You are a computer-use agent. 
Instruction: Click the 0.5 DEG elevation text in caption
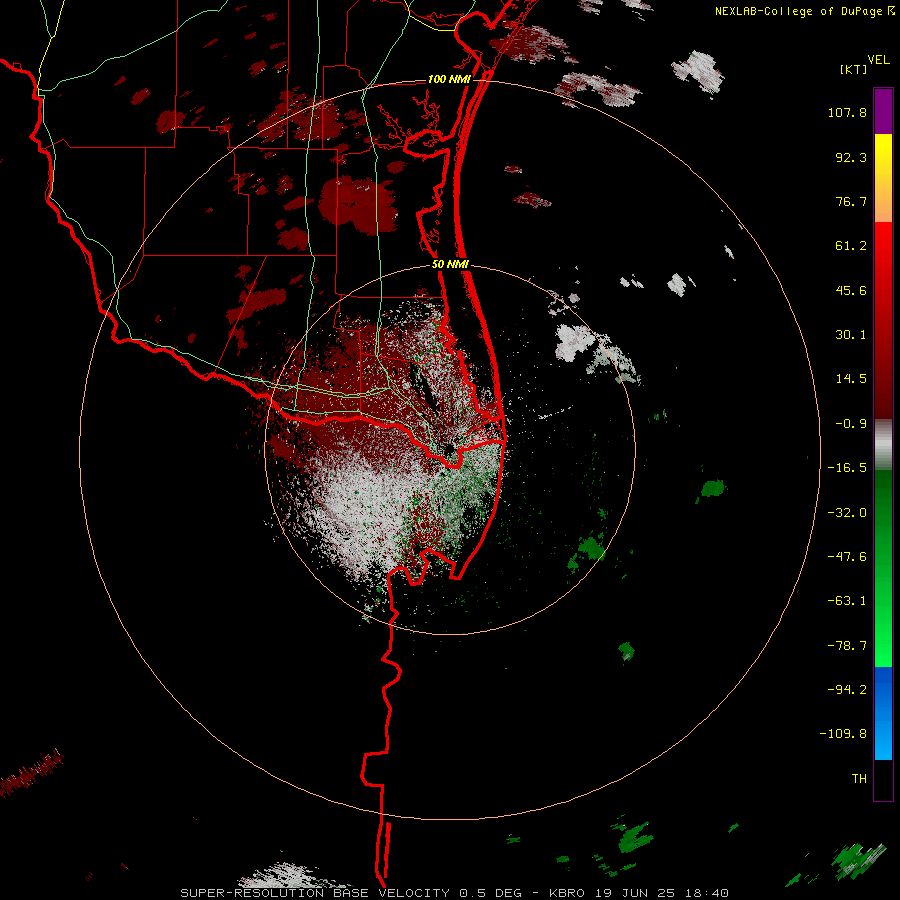click(490, 893)
